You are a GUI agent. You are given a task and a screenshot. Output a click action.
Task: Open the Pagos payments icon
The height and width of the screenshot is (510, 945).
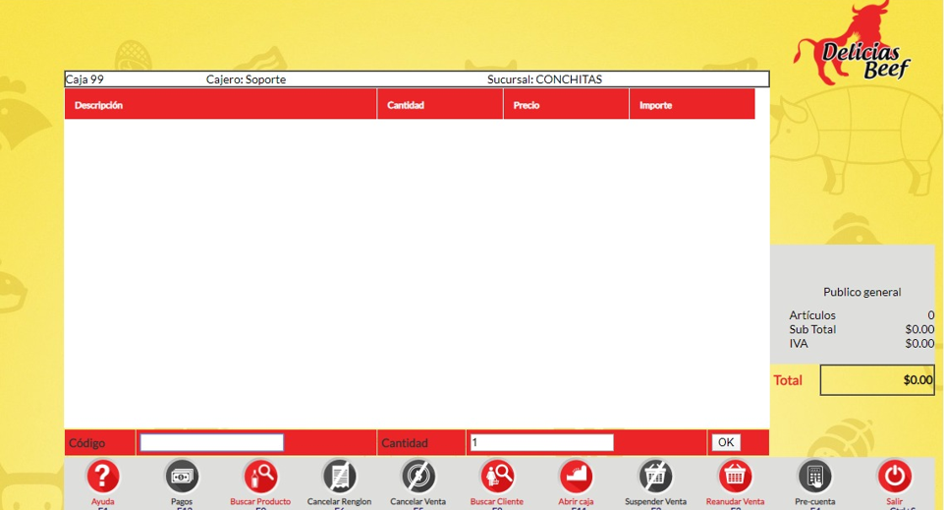(182, 477)
